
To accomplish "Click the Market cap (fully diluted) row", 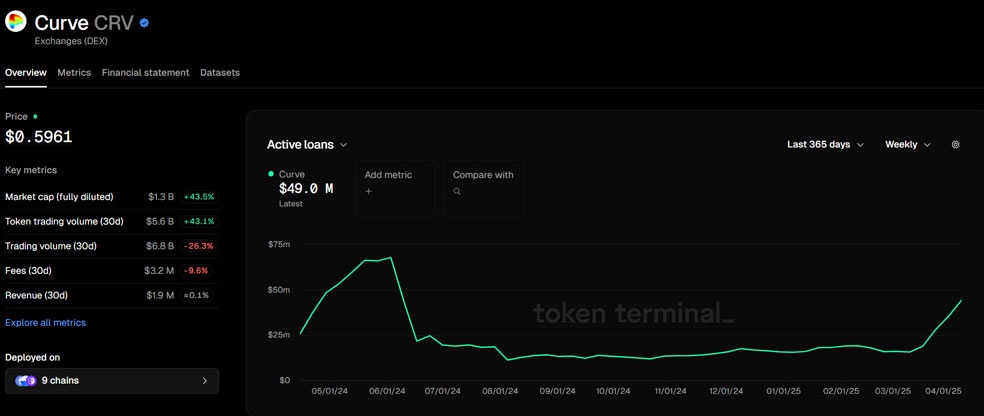I will [x=112, y=196].
